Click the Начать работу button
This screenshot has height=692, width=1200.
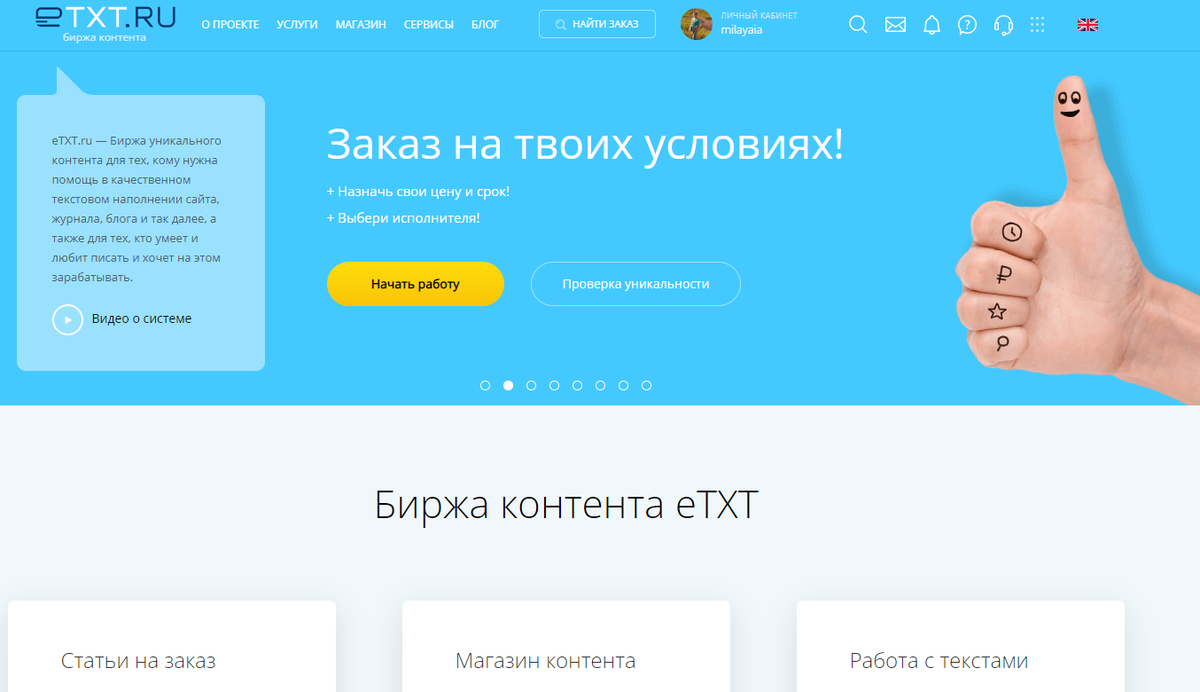(415, 284)
